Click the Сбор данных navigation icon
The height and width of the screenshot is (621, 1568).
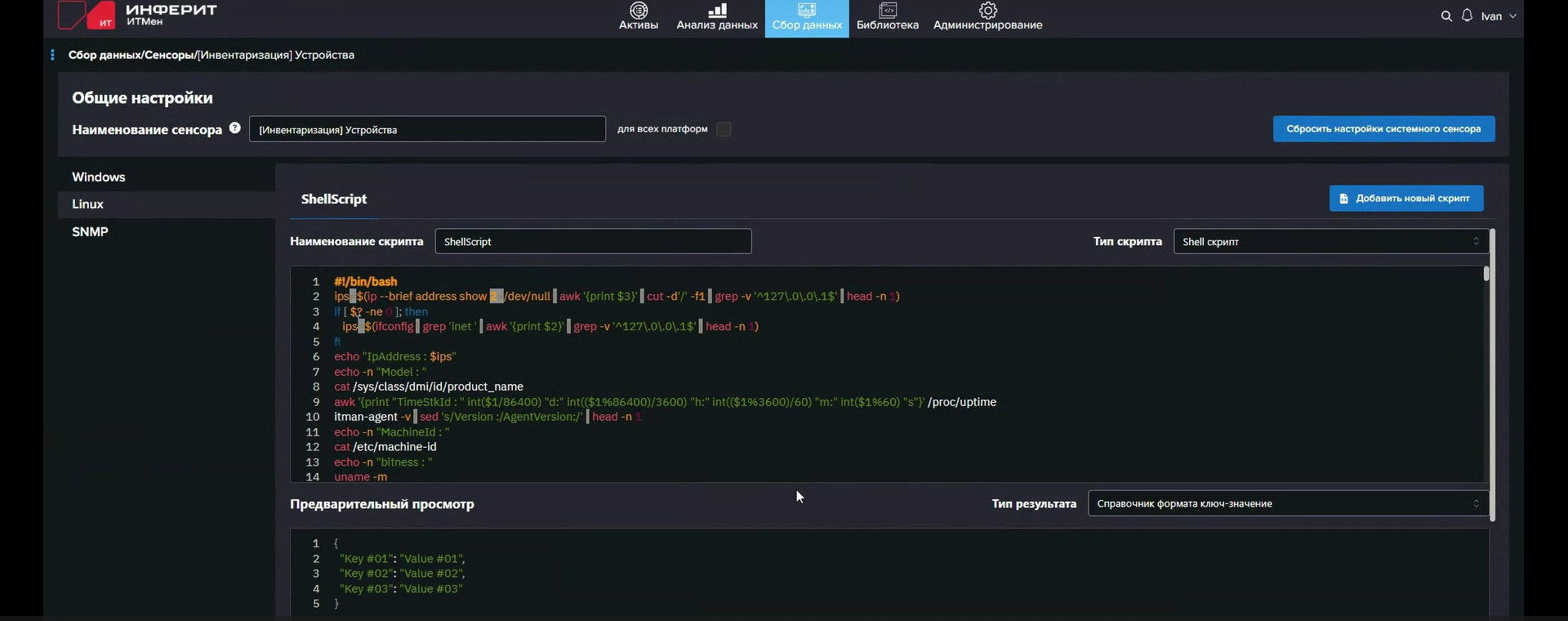coord(807,11)
